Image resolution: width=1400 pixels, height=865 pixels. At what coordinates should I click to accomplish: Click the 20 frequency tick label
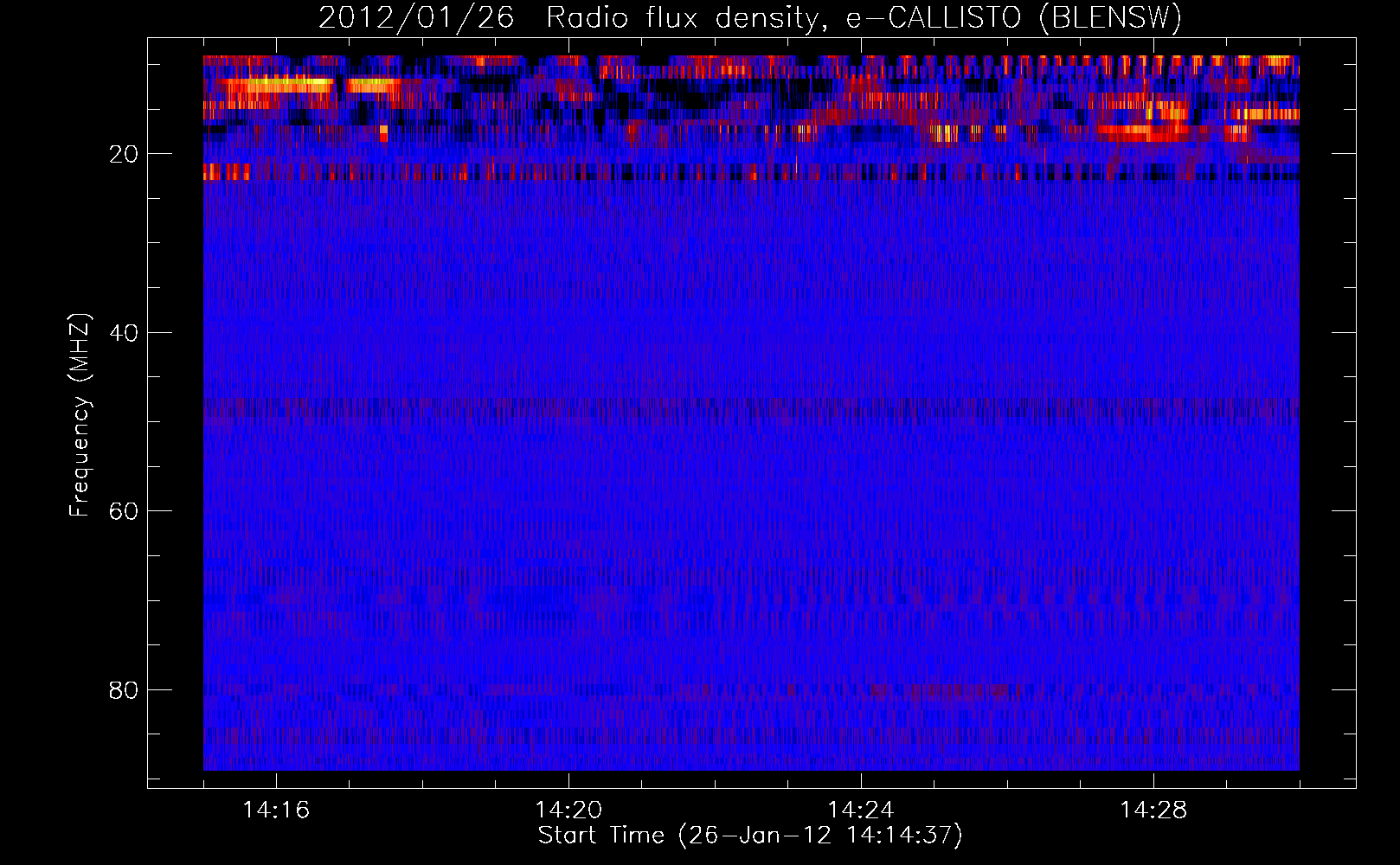click(x=125, y=154)
